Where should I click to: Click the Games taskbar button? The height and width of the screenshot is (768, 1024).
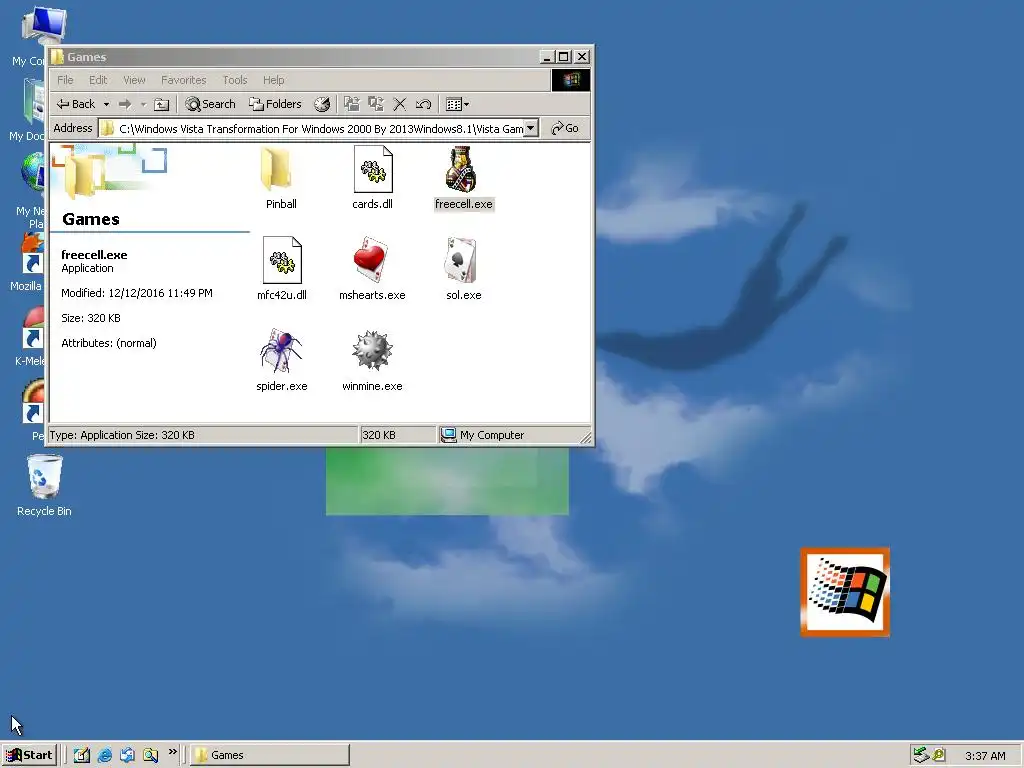coord(270,755)
